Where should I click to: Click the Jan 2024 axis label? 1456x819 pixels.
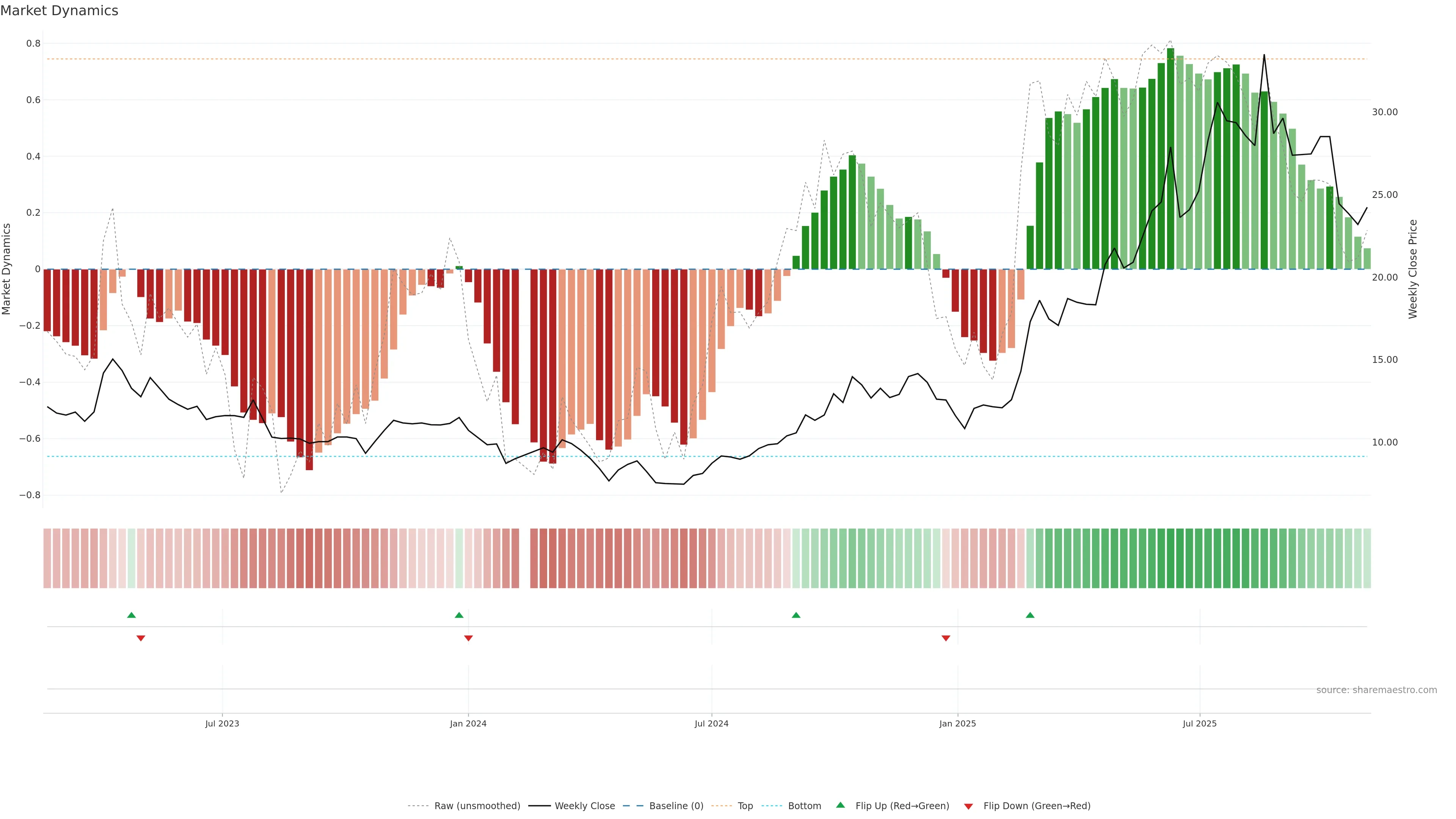click(x=468, y=723)
